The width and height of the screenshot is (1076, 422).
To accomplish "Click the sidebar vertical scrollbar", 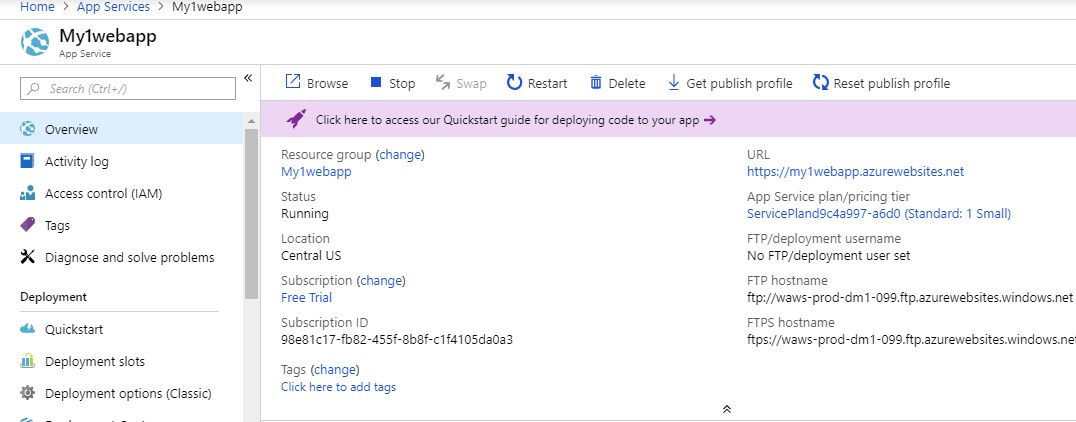I will [x=251, y=220].
